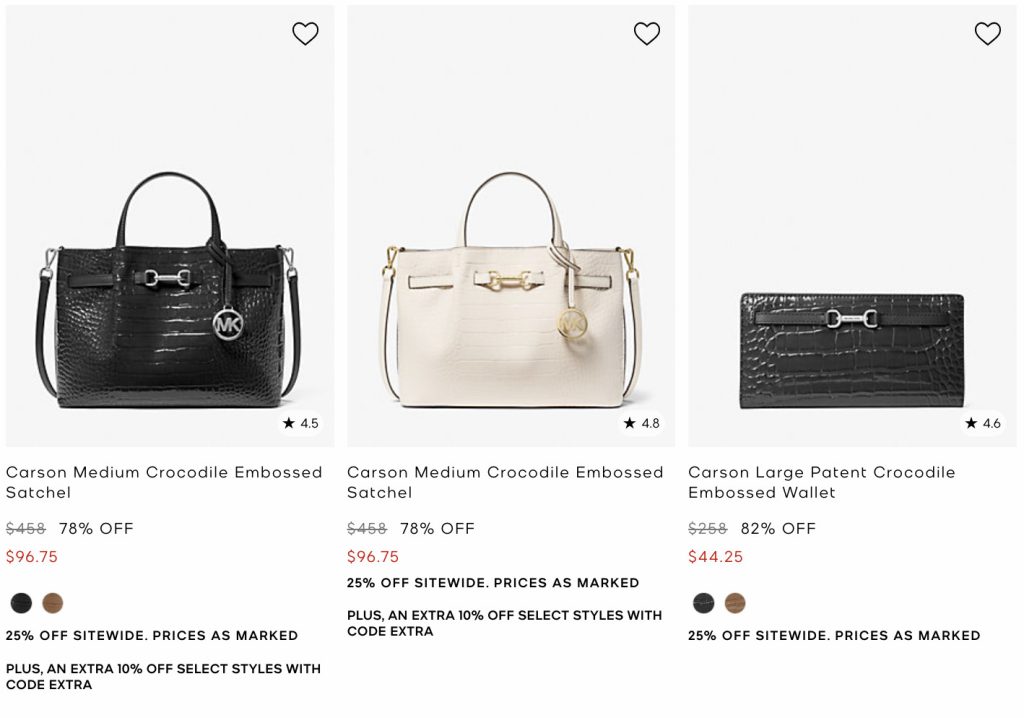Viewport: 1024px width, 718px height.
Task: Click heart icon on cream Carson Satchel
Action: coord(647,34)
